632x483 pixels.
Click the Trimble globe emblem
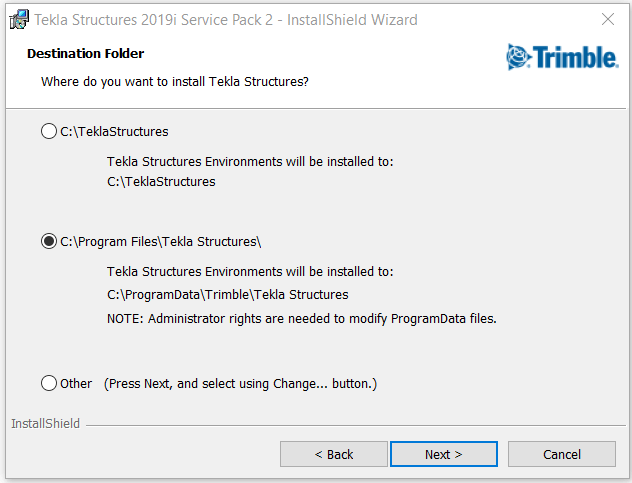click(519, 57)
